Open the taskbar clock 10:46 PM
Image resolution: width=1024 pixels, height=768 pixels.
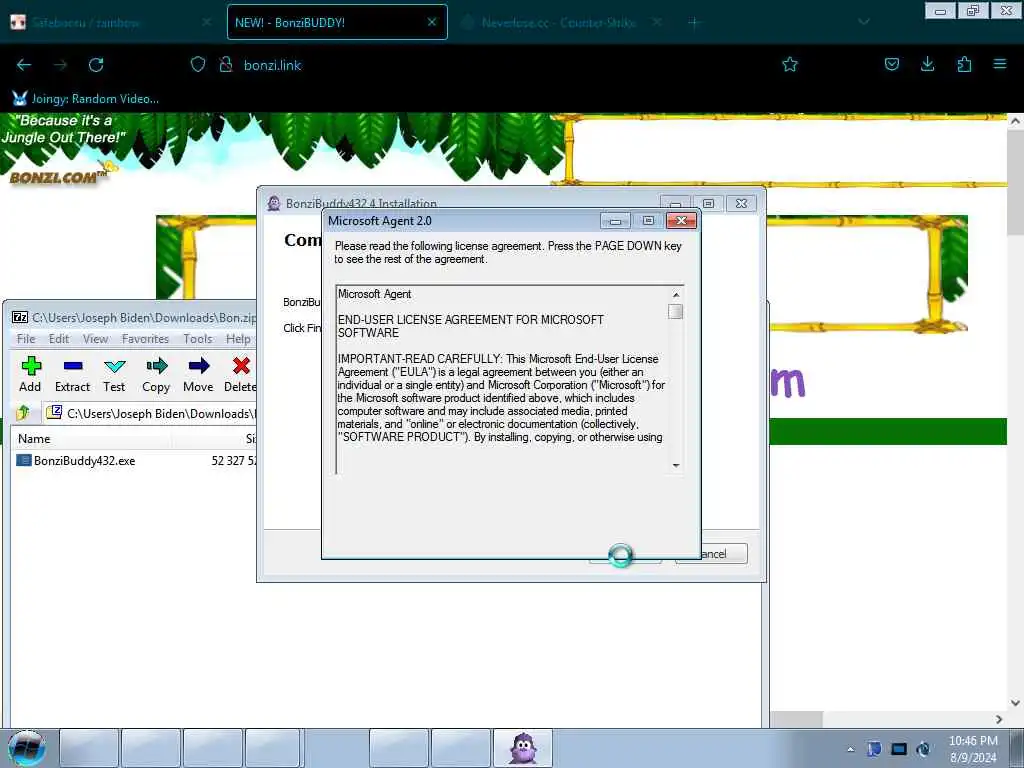(973, 749)
